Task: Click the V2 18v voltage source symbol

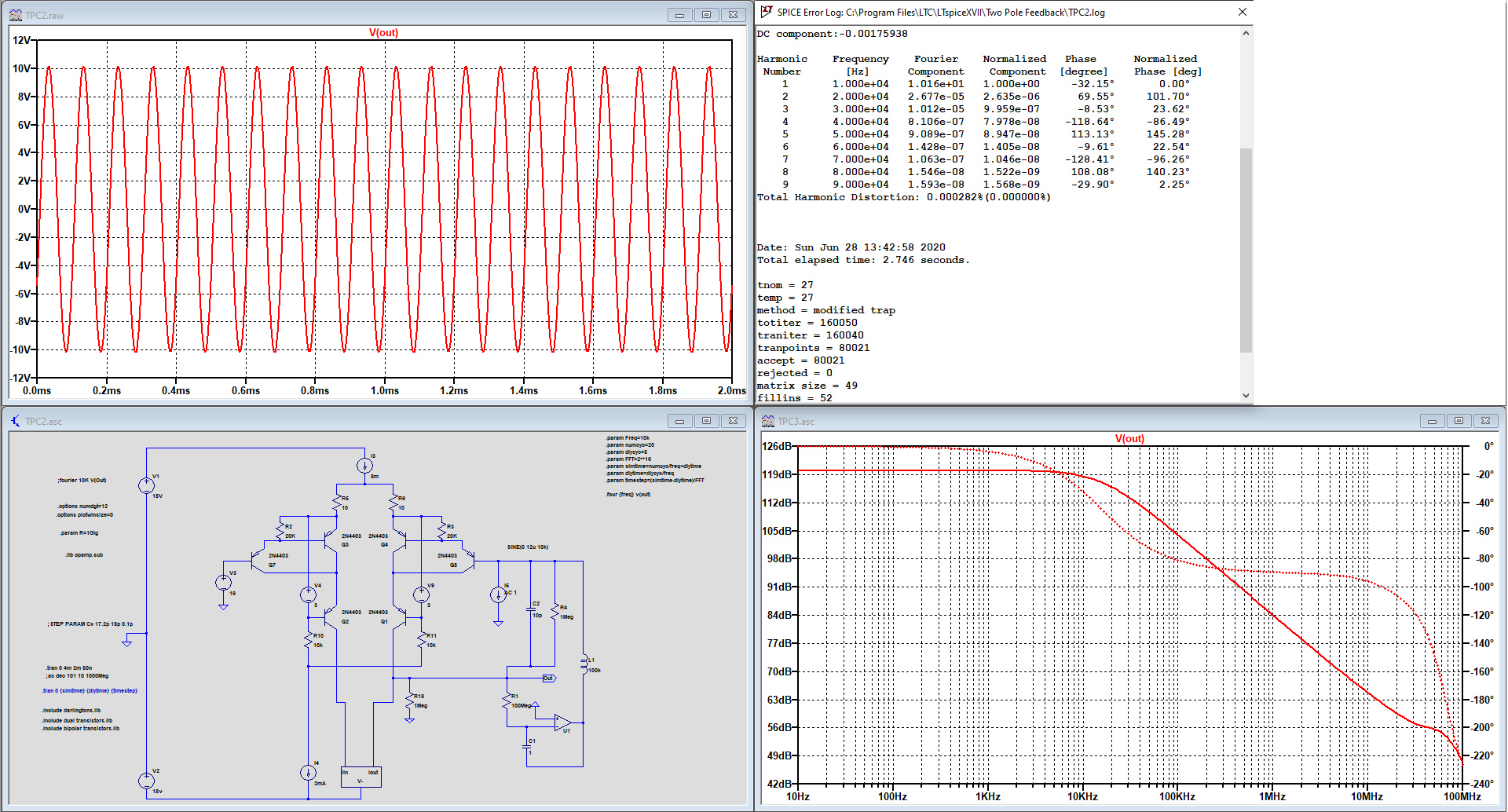Action: 146,781
